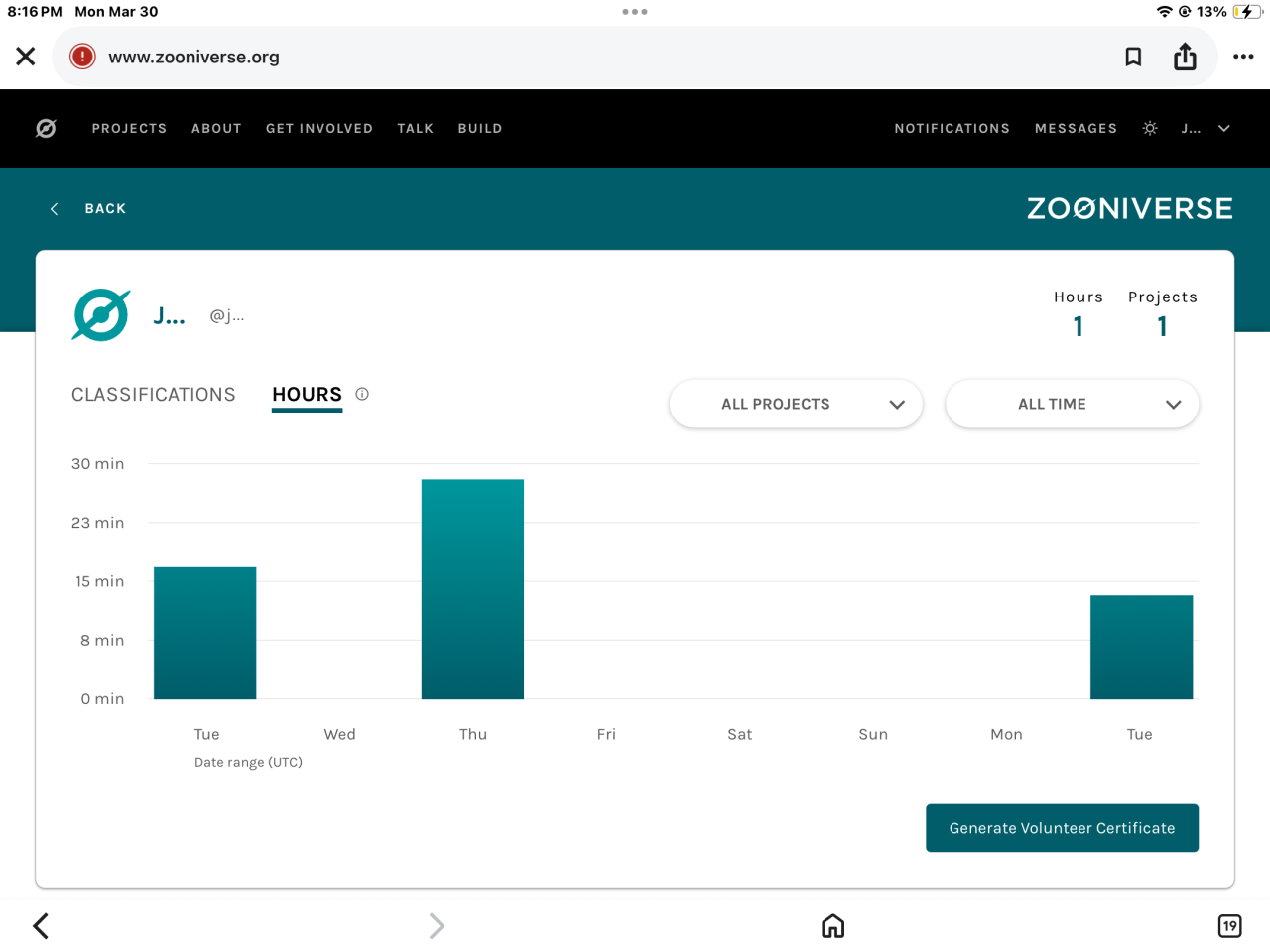Screen dimensions: 1270x952
Task: Select the Hours tab
Action: pos(307,395)
